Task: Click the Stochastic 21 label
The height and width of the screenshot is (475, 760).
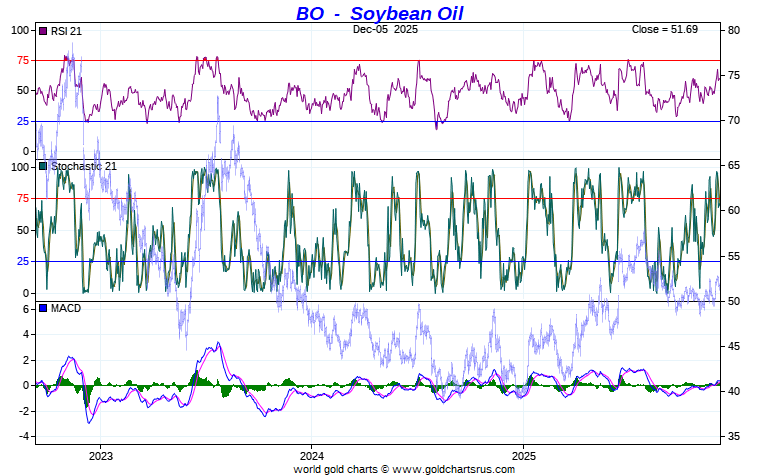Action: tap(84, 166)
